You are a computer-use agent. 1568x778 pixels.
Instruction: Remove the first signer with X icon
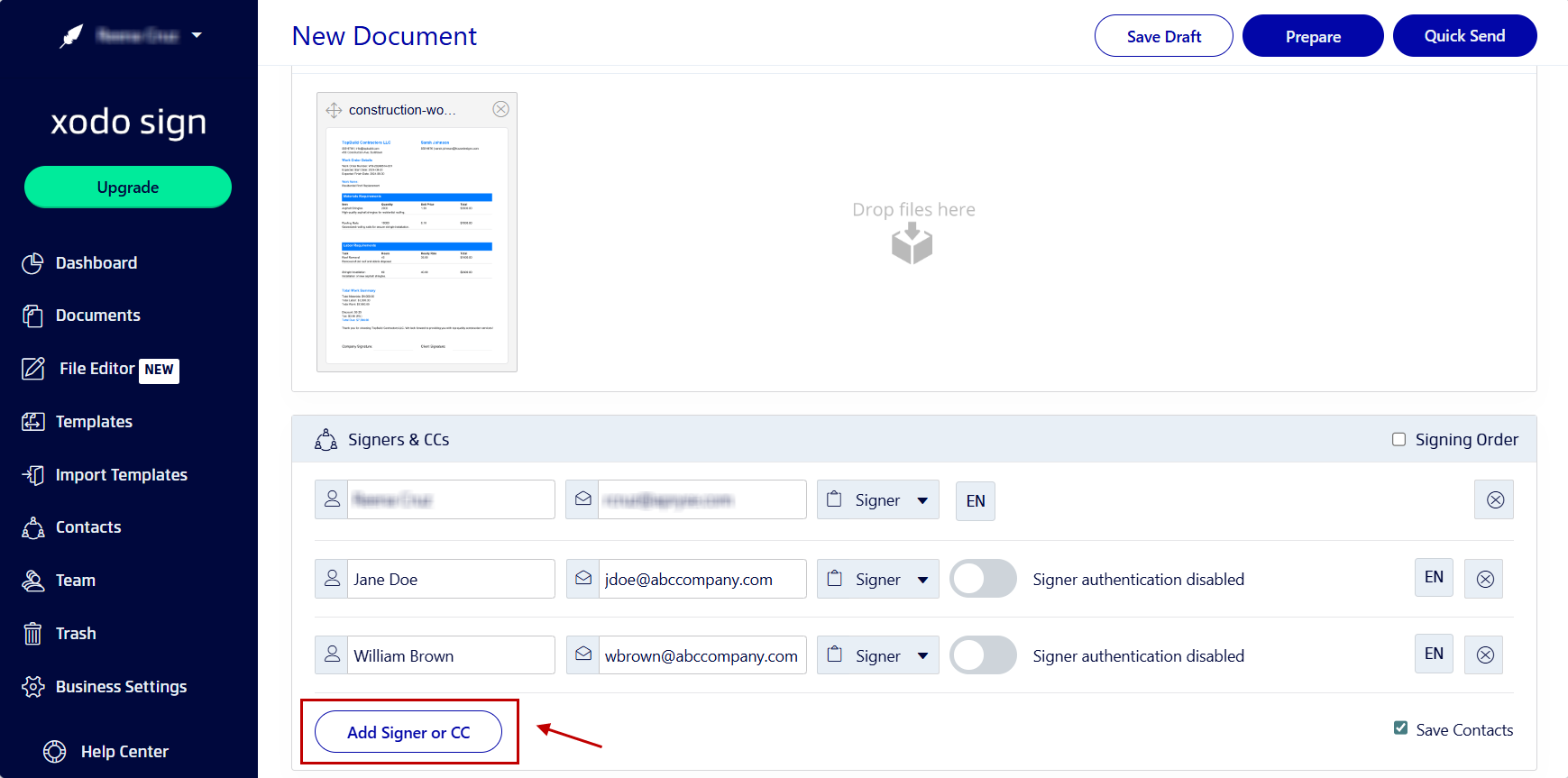click(1494, 499)
